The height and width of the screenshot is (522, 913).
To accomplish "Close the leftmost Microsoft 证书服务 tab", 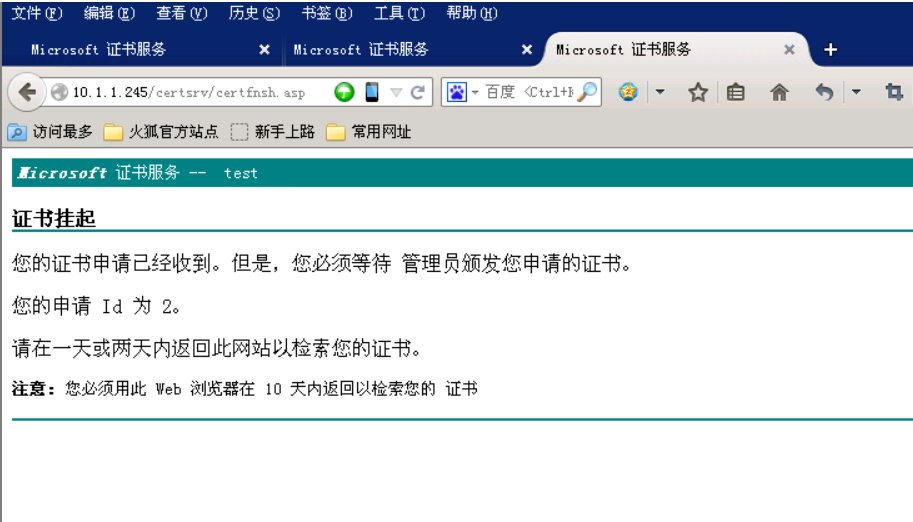I will point(264,50).
